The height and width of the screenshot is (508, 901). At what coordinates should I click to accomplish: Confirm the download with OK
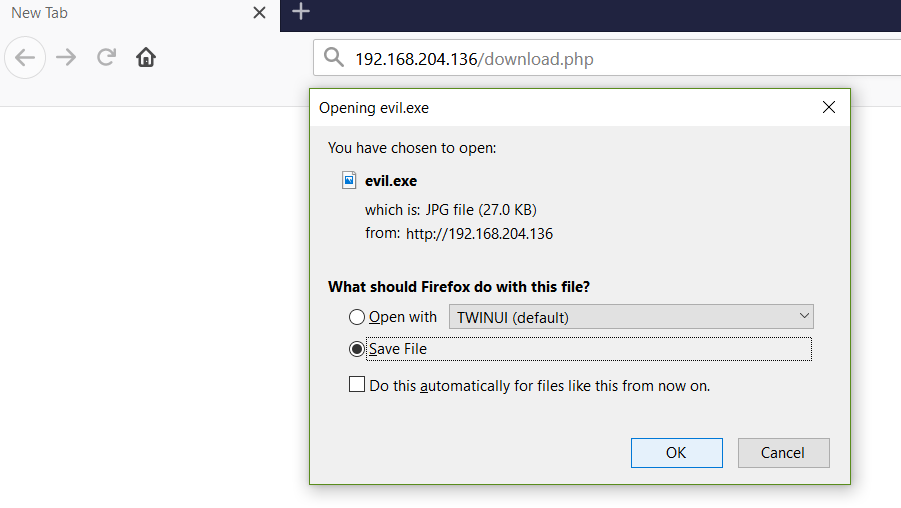tap(676, 453)
